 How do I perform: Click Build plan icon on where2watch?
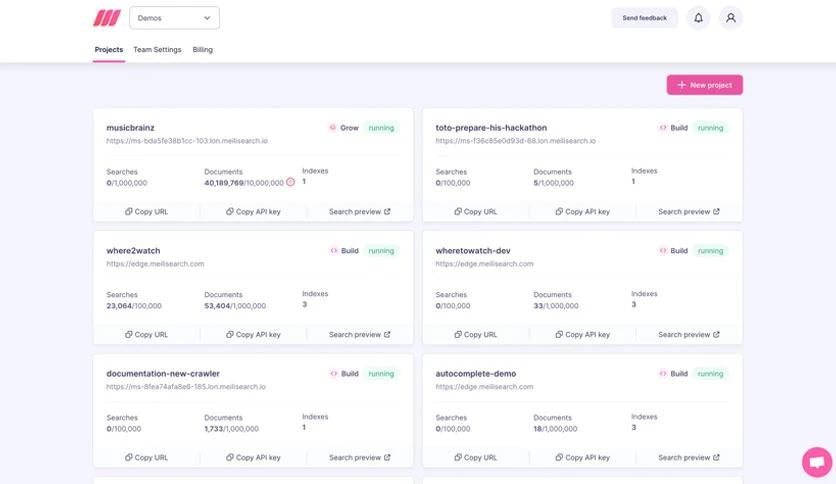pos(333,251)
